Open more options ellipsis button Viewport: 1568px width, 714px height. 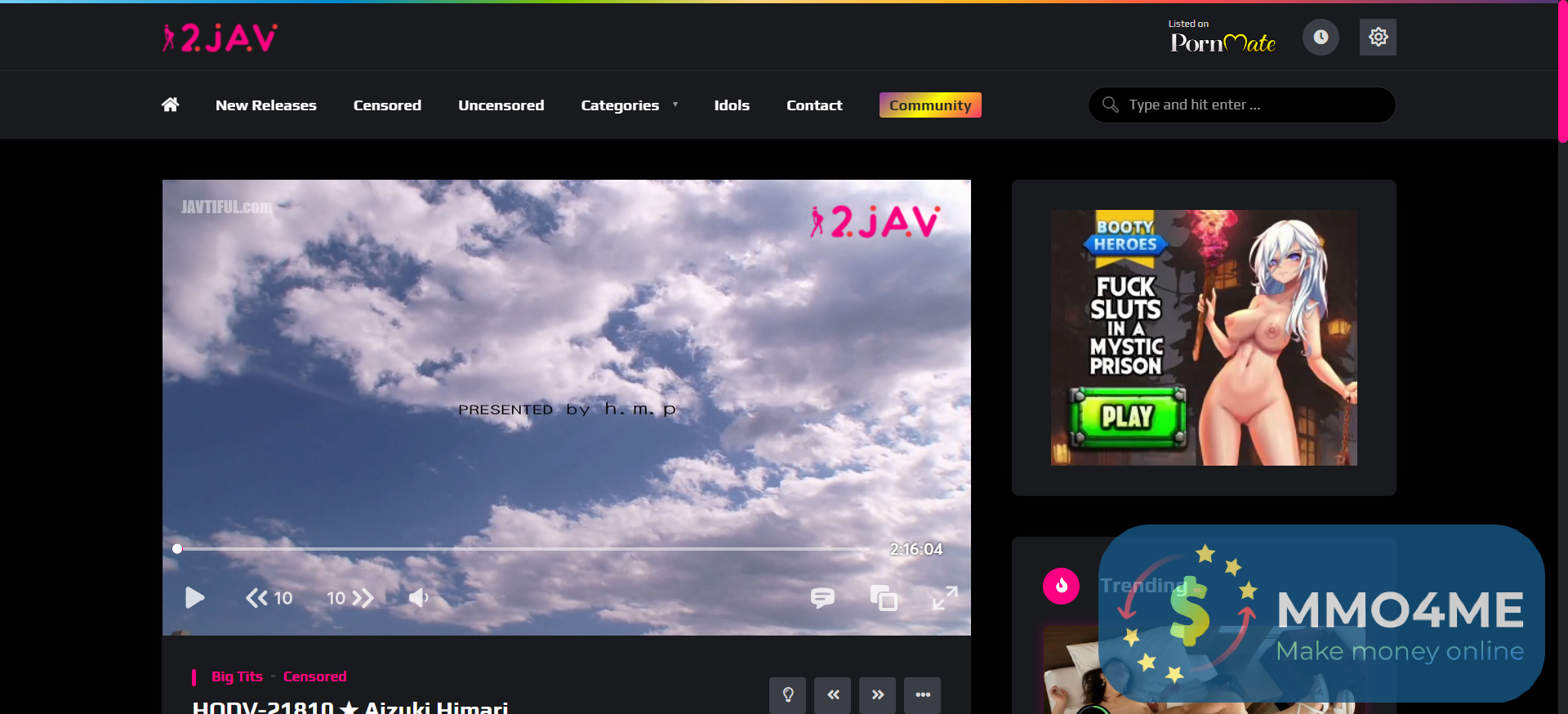point(922,695)
